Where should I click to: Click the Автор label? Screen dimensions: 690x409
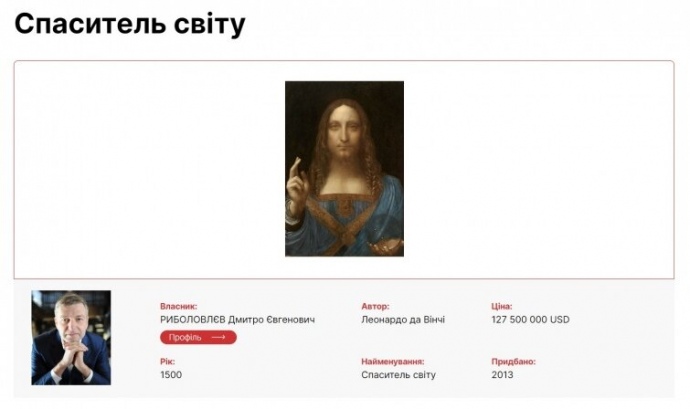pyautogui.click(x=375, y=306)
